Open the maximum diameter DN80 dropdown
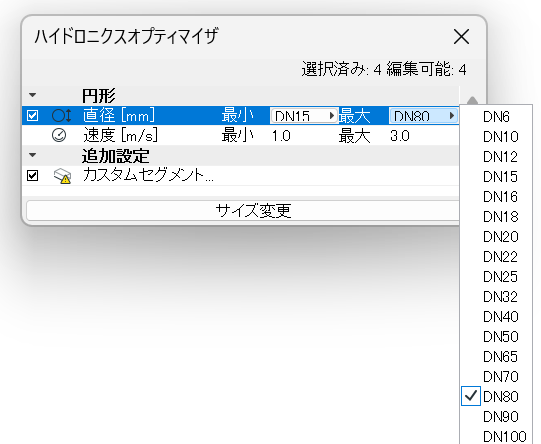The width and height of the screenshot is (541, 444). click(424, 116)
